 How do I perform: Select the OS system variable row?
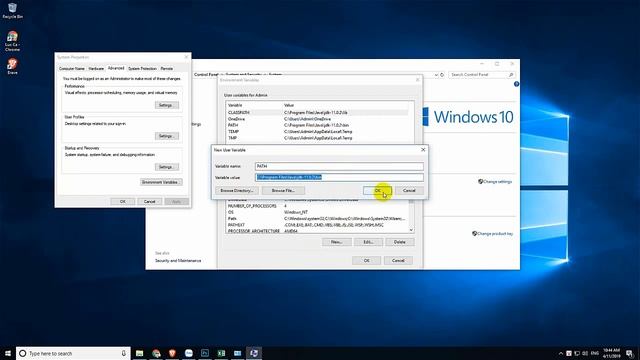click(x=317, y=212)
